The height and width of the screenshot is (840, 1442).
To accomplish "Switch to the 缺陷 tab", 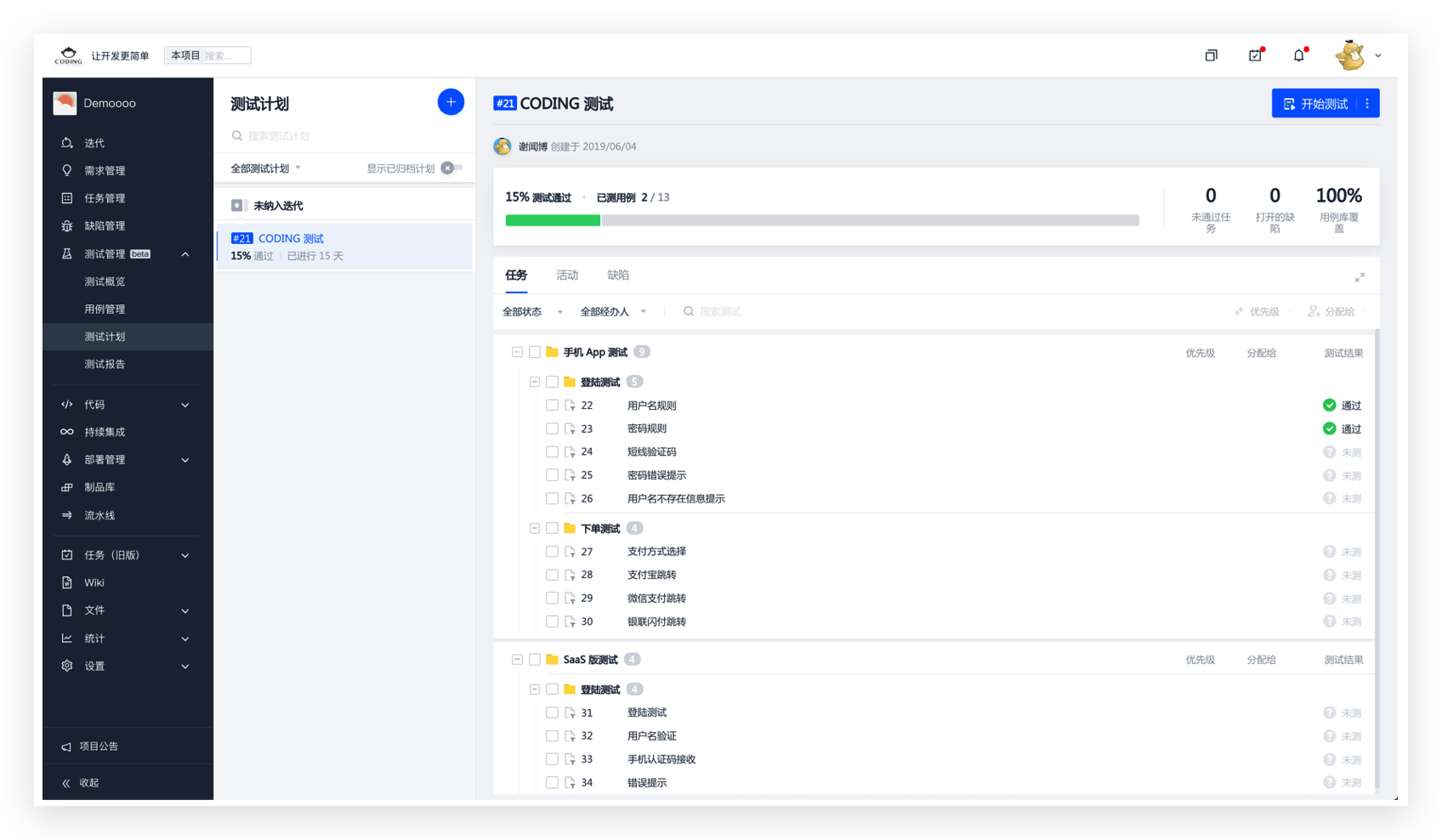I will pos(618,275).
